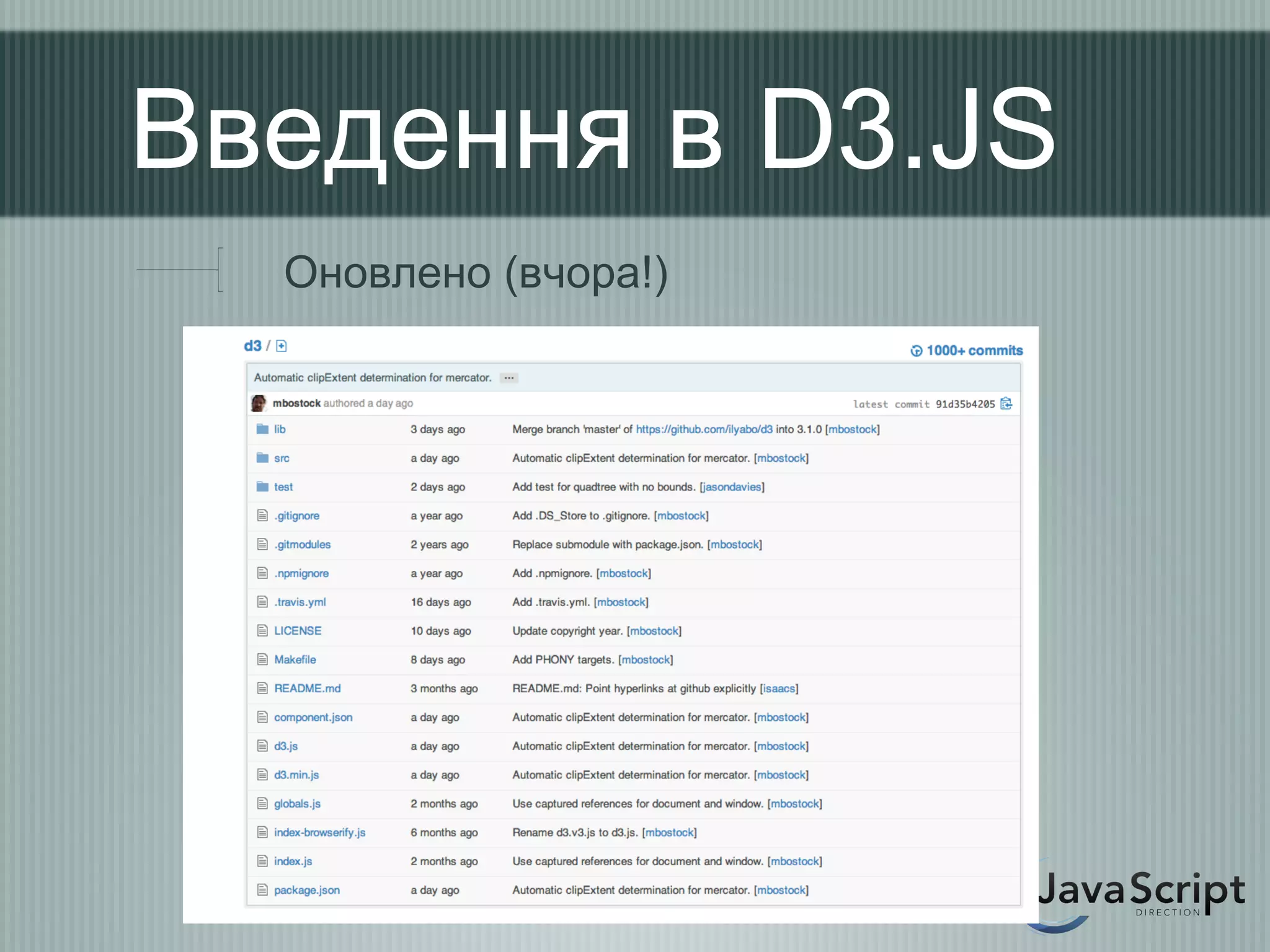
Task: Open the jasondavies author link
Action: tap(732, 487)
